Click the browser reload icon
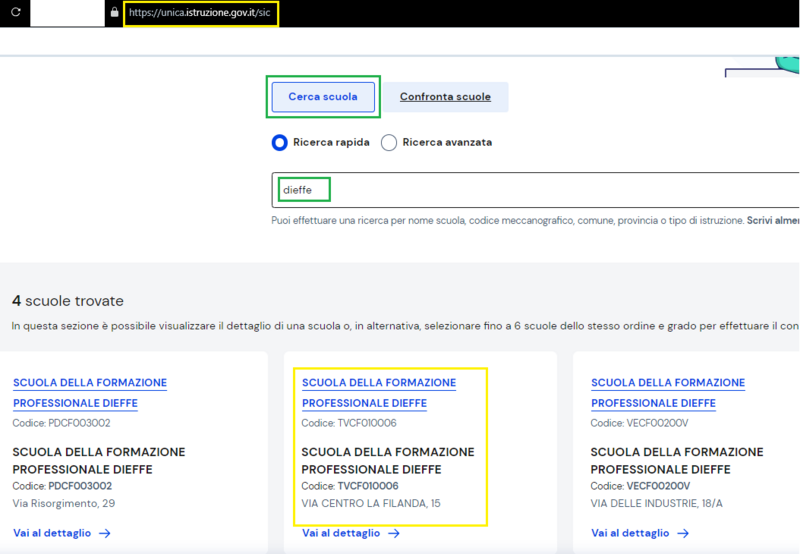800x554 pixels. [16, 13]
